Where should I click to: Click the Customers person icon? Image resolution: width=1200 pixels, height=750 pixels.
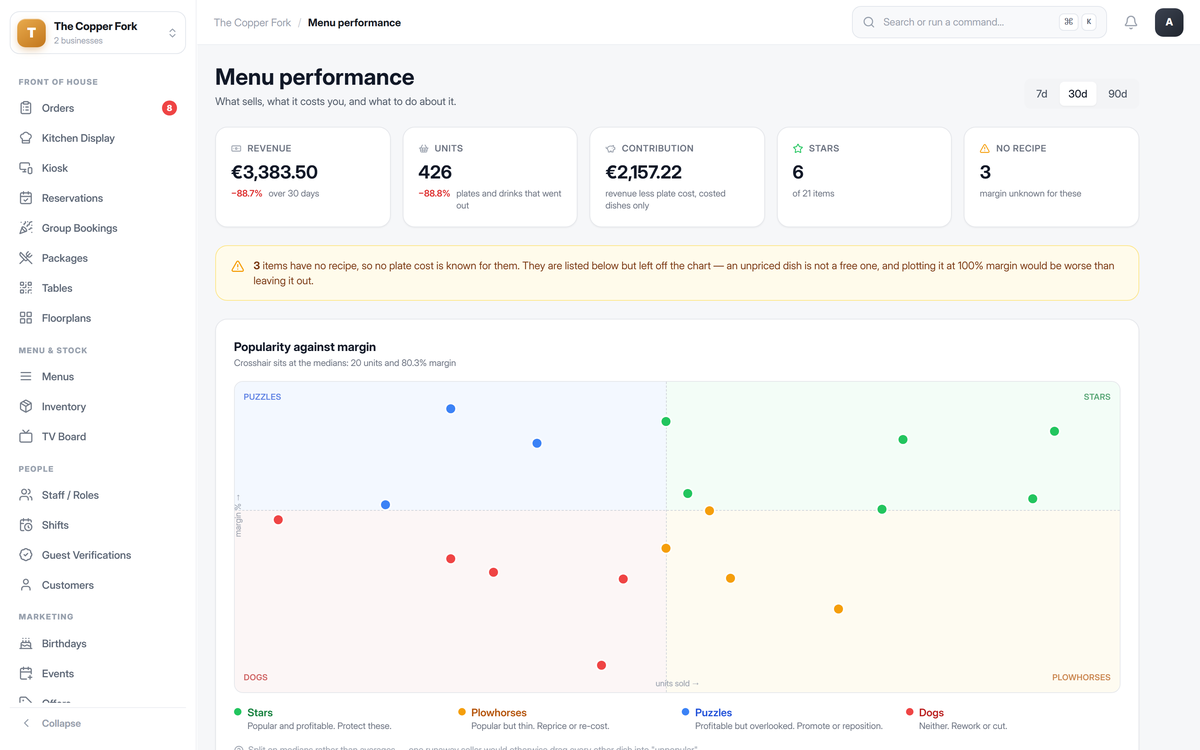(x=26, y=585)
